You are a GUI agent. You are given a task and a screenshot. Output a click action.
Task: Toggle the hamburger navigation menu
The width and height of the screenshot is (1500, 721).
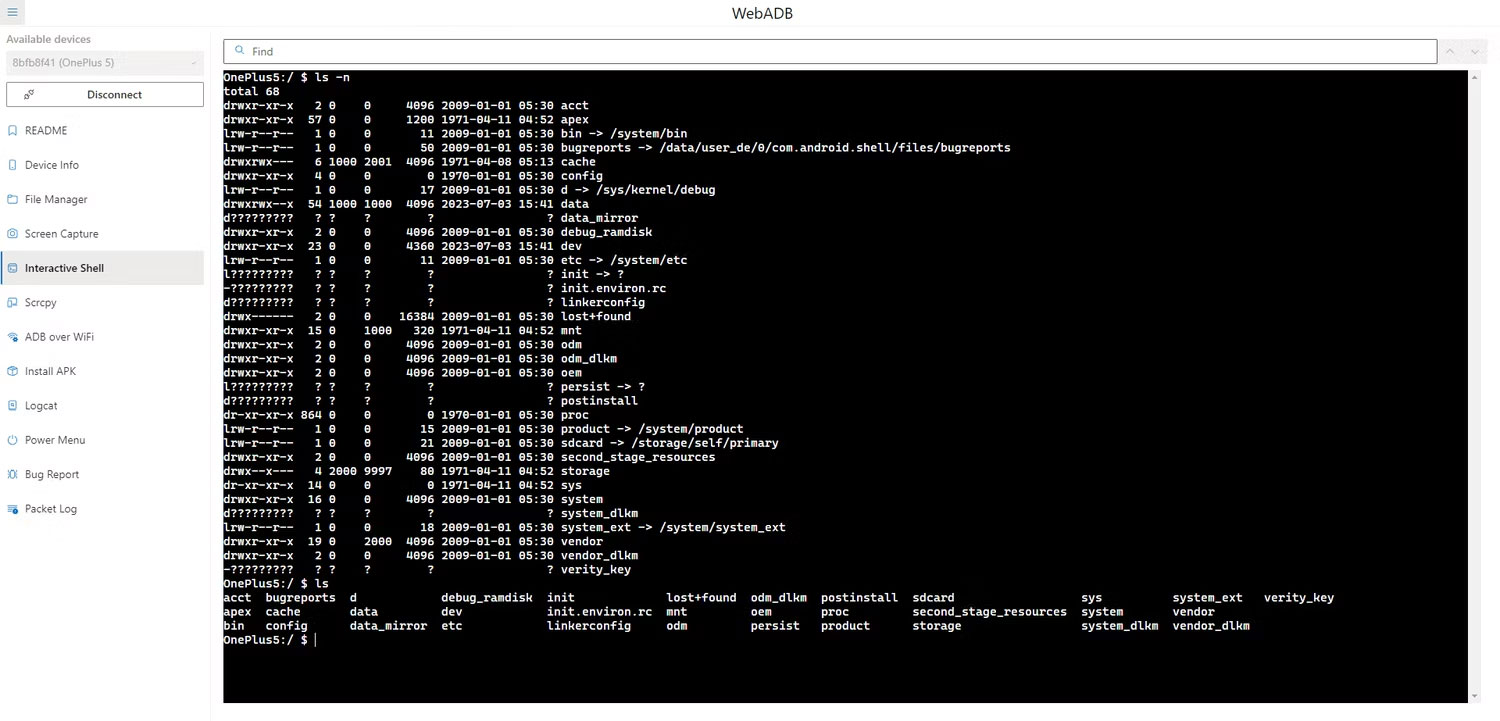pyautogui.click(x=12, y=12)
